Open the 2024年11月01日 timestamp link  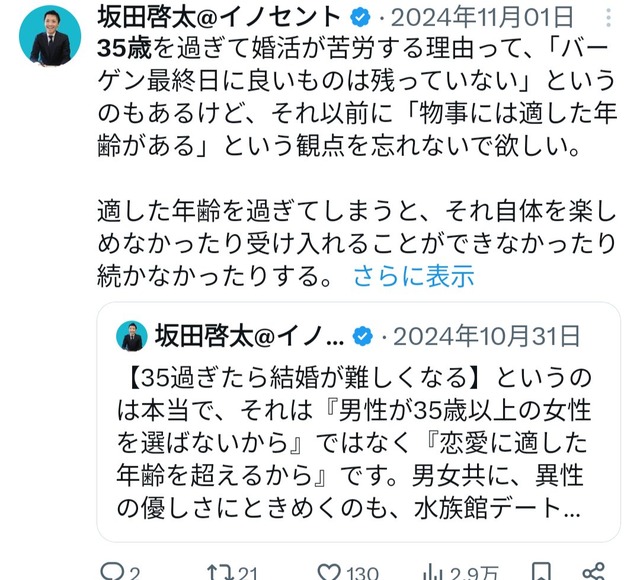click(x=482, y=18)
